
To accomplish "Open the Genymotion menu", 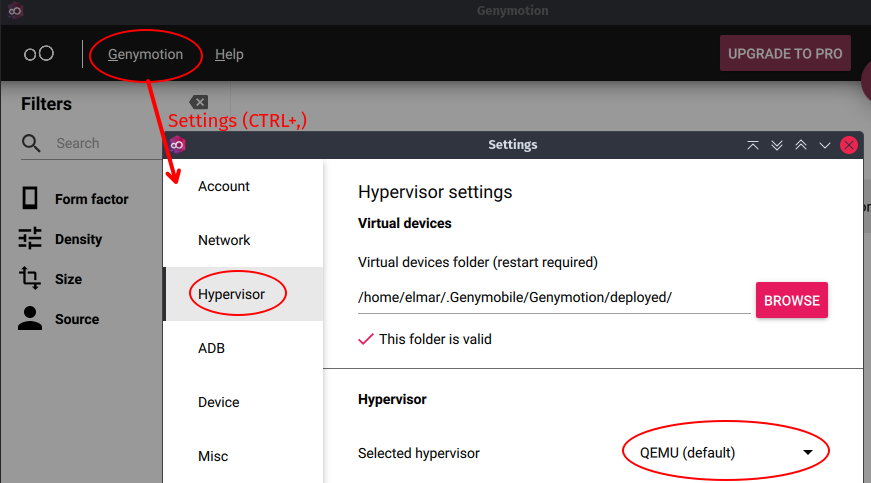I will (145, 54).
